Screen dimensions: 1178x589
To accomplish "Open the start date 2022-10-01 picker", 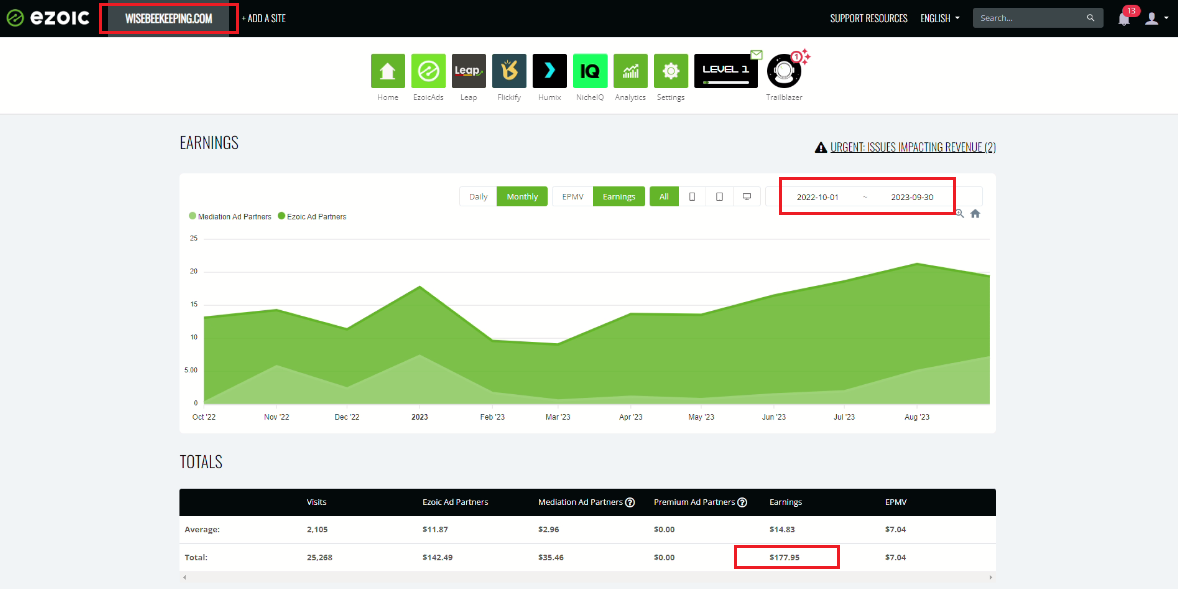I will coord(817,197).
